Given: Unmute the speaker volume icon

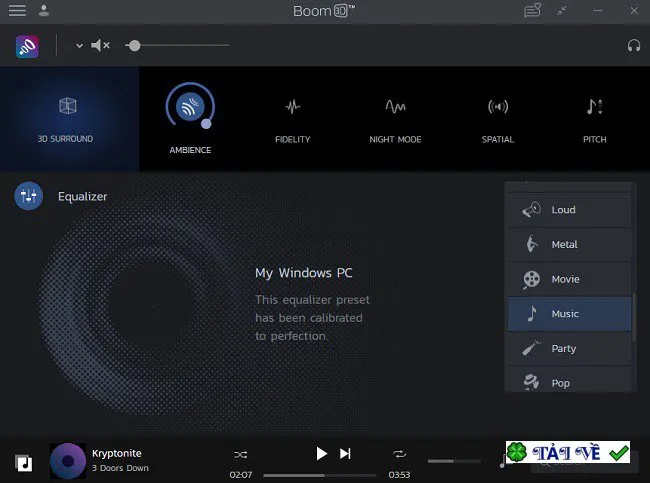Looking at the screenshot, I should (x=100, y=45).
